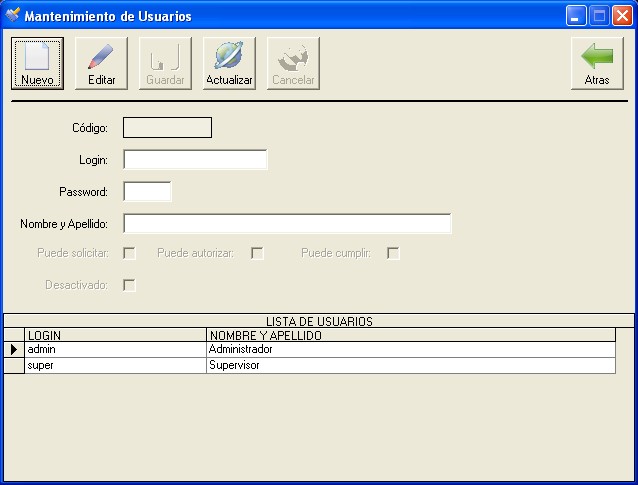Select the super login cell

coord(116,365)
